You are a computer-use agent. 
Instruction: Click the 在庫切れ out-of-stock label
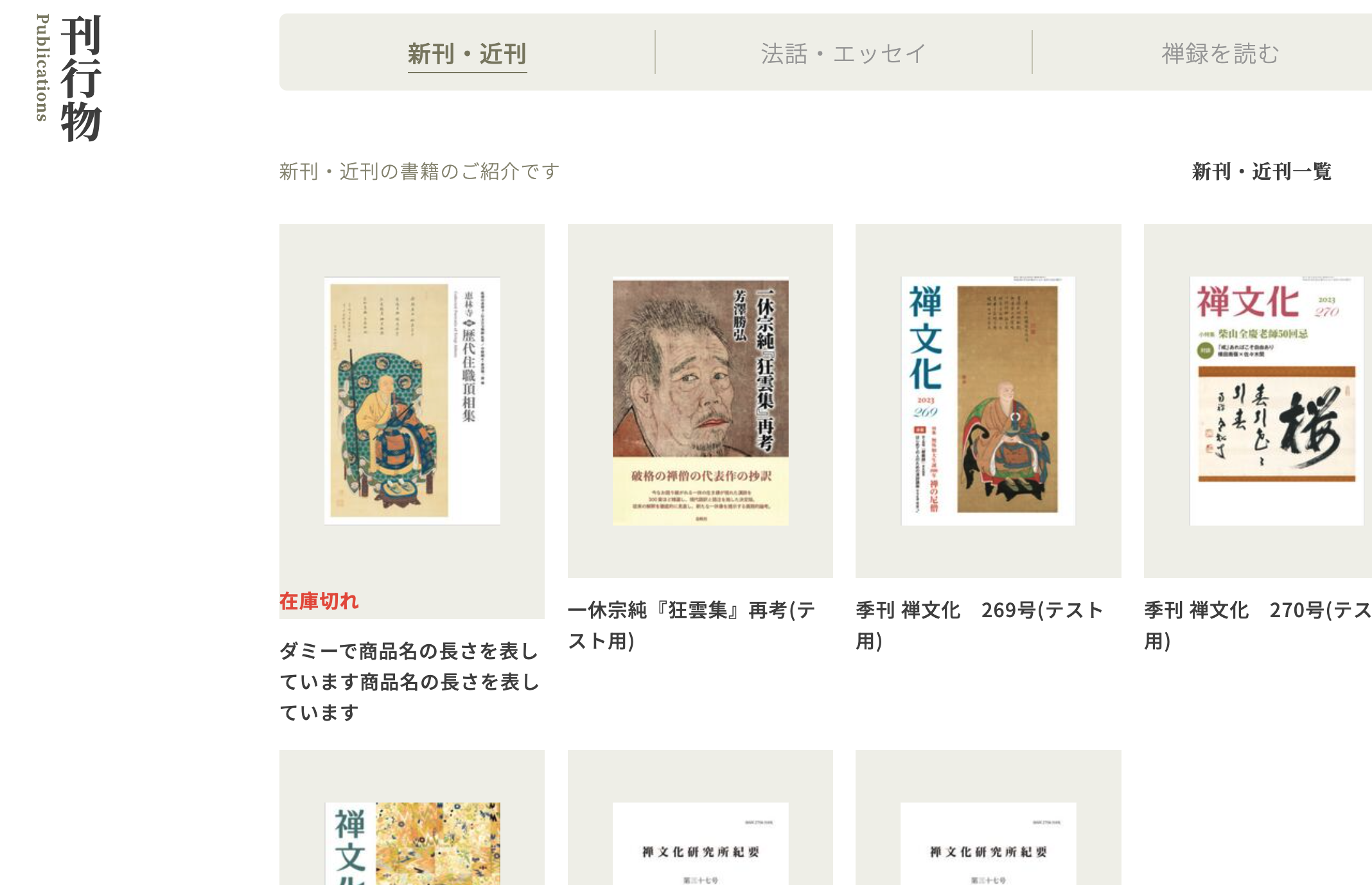tap(319, 601)
